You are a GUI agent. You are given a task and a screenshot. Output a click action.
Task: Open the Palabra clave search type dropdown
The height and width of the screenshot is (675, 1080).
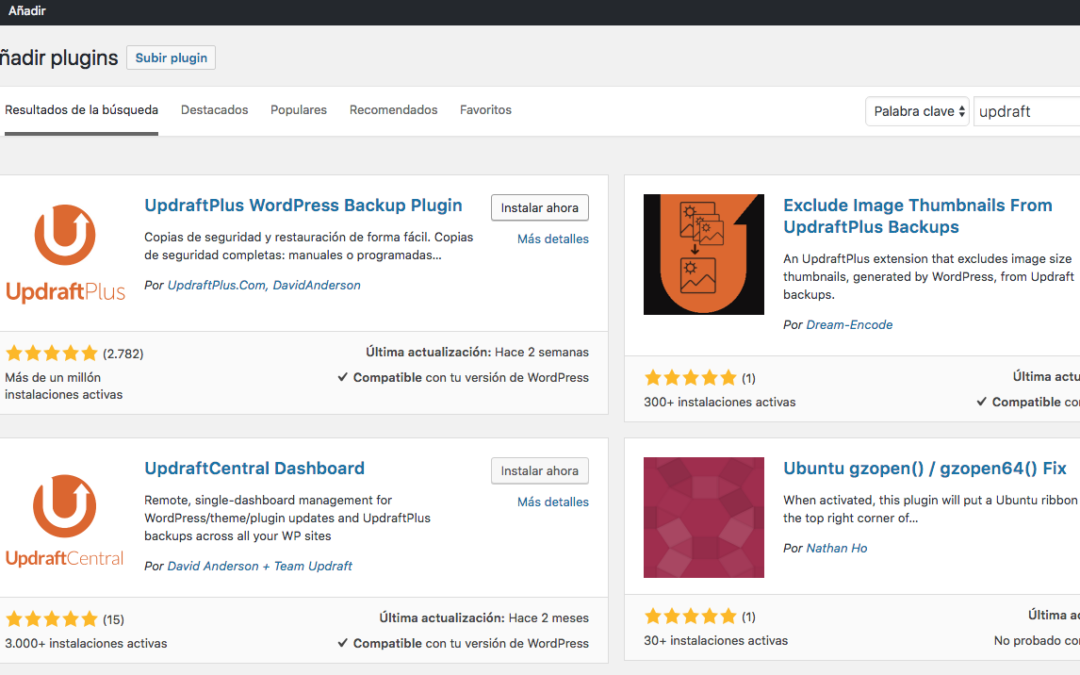917,111
